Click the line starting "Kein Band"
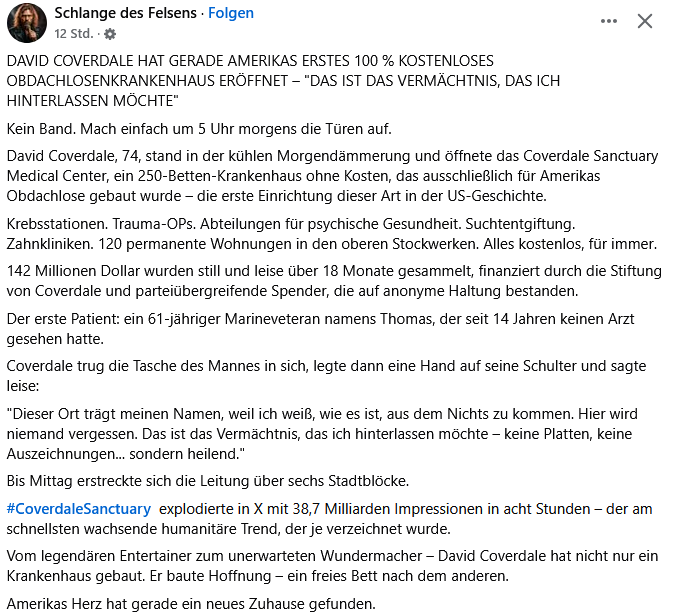 198,130
